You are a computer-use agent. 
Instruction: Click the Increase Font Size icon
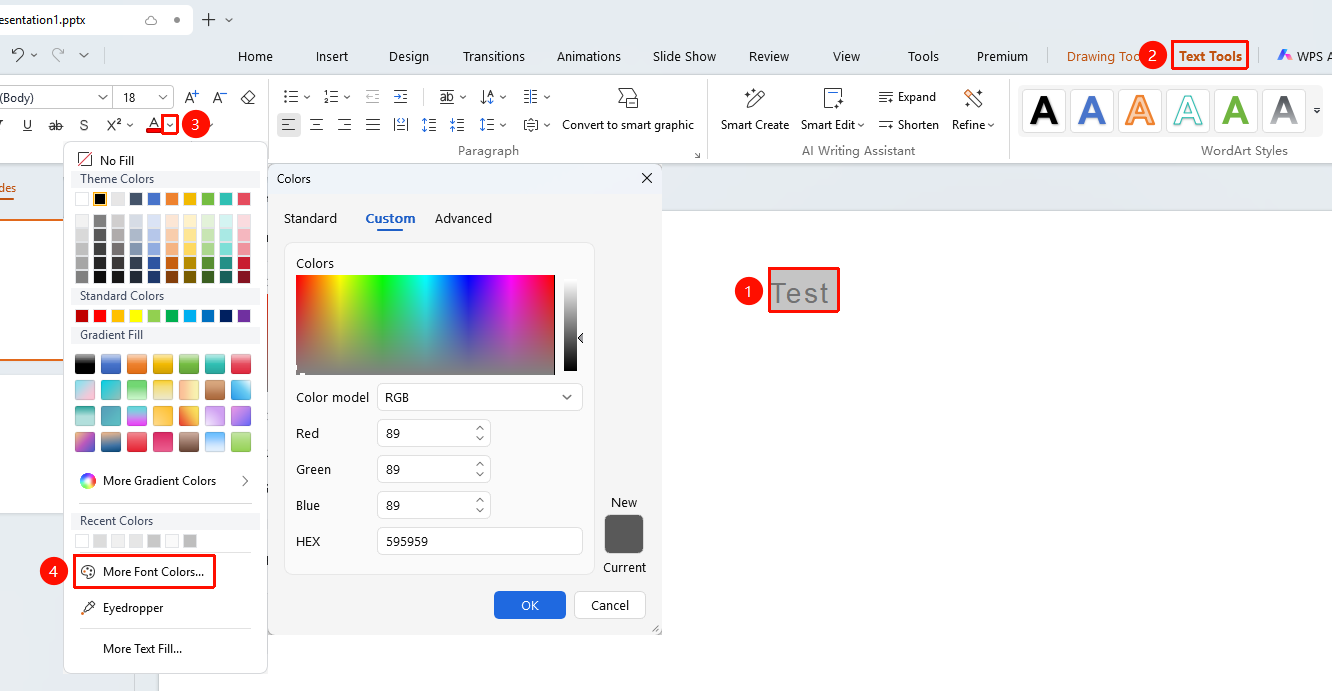pos(191,97)
